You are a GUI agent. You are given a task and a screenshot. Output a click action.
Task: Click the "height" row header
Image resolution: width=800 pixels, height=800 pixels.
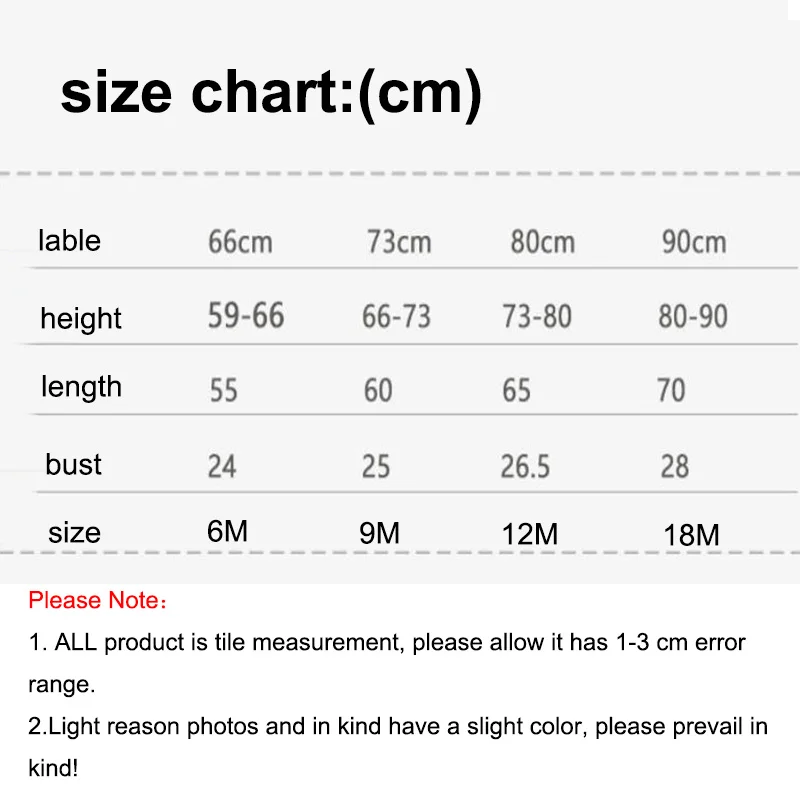coord(80,319)
